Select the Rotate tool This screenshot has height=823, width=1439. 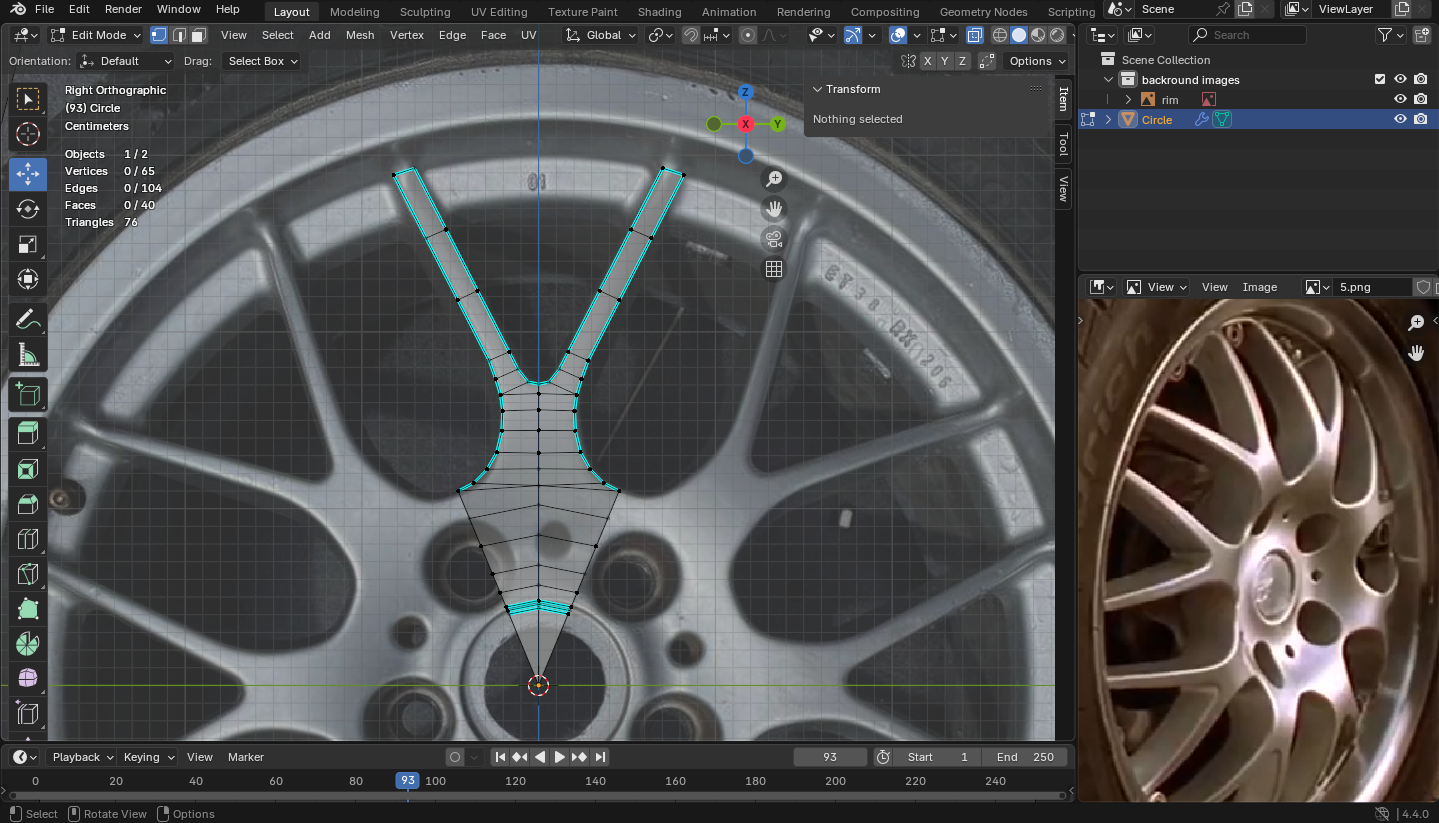[x=28, y=209]
